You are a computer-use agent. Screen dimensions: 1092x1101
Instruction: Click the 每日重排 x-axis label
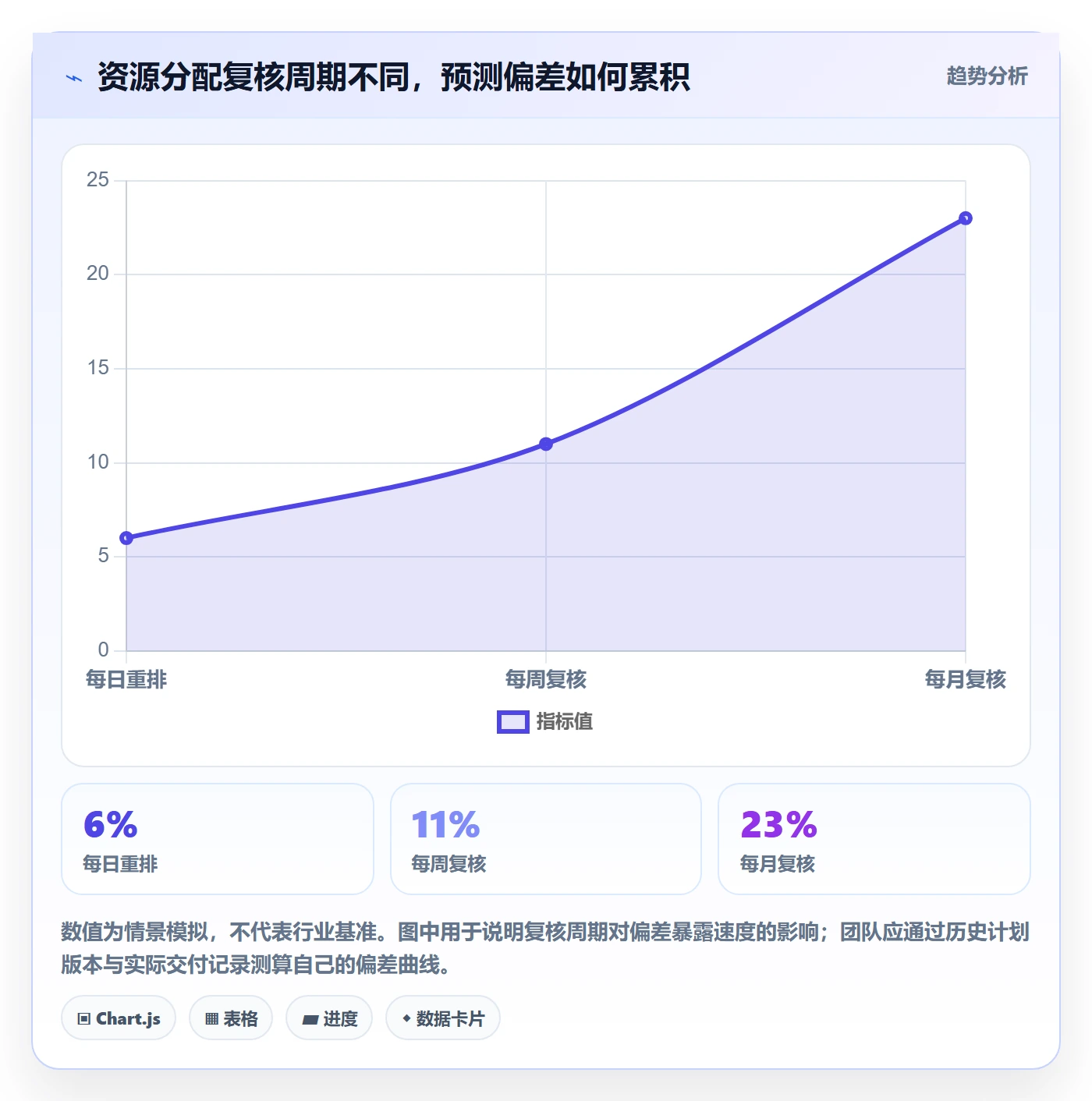(126, 679)
